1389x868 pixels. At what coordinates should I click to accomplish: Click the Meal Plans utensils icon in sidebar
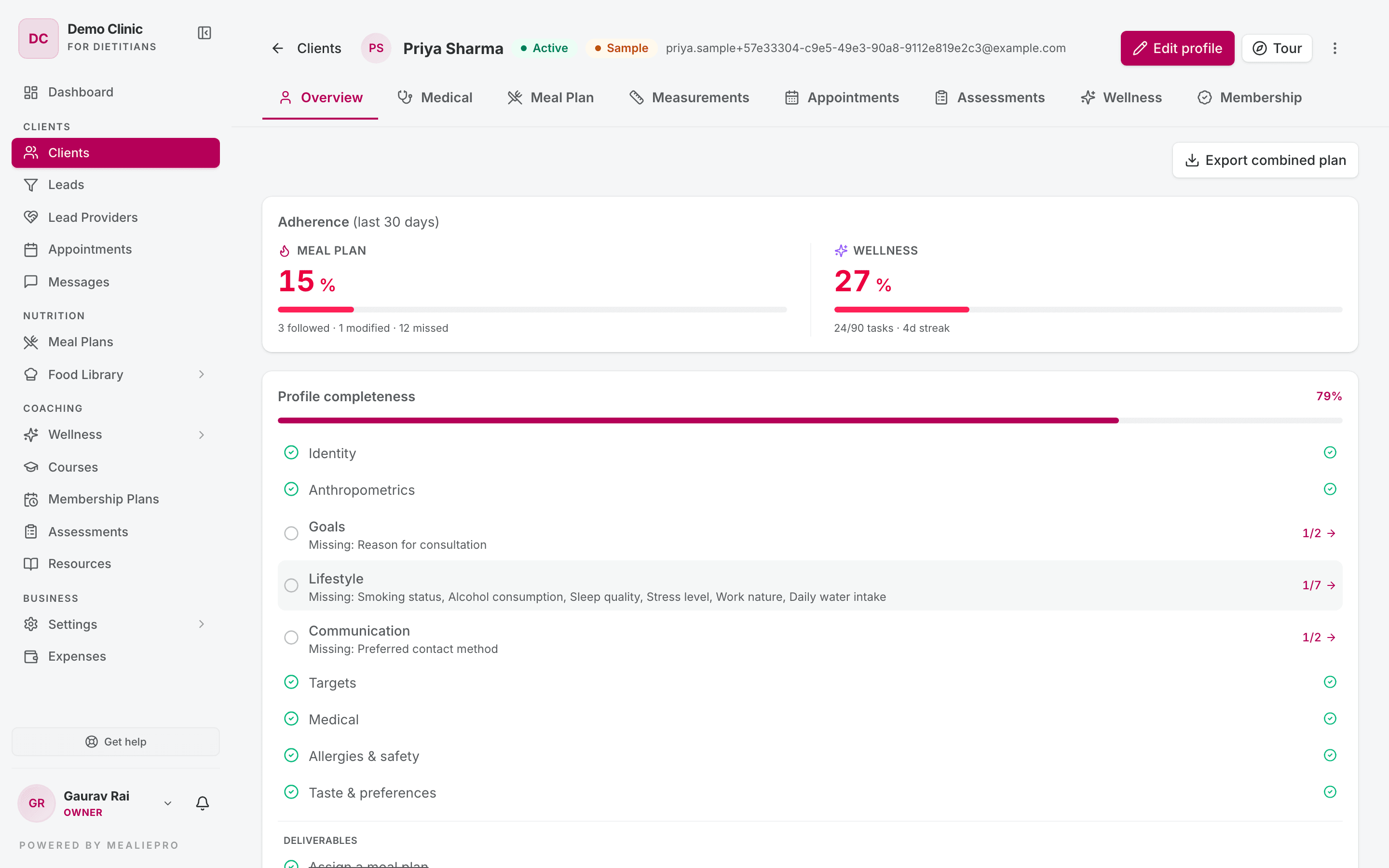click(x=31, y=342)
